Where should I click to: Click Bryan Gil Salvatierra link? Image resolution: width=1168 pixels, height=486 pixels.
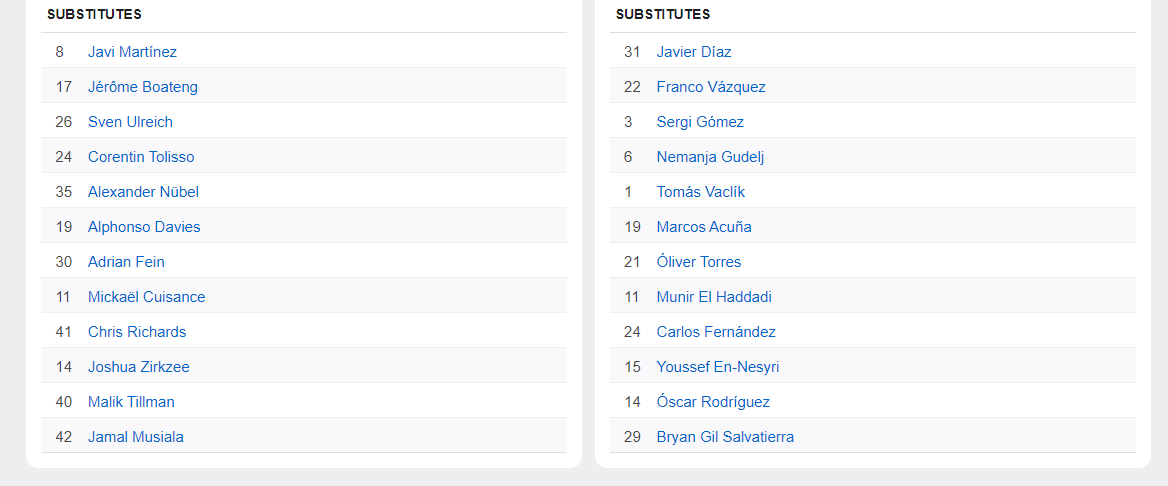(726, 438)
